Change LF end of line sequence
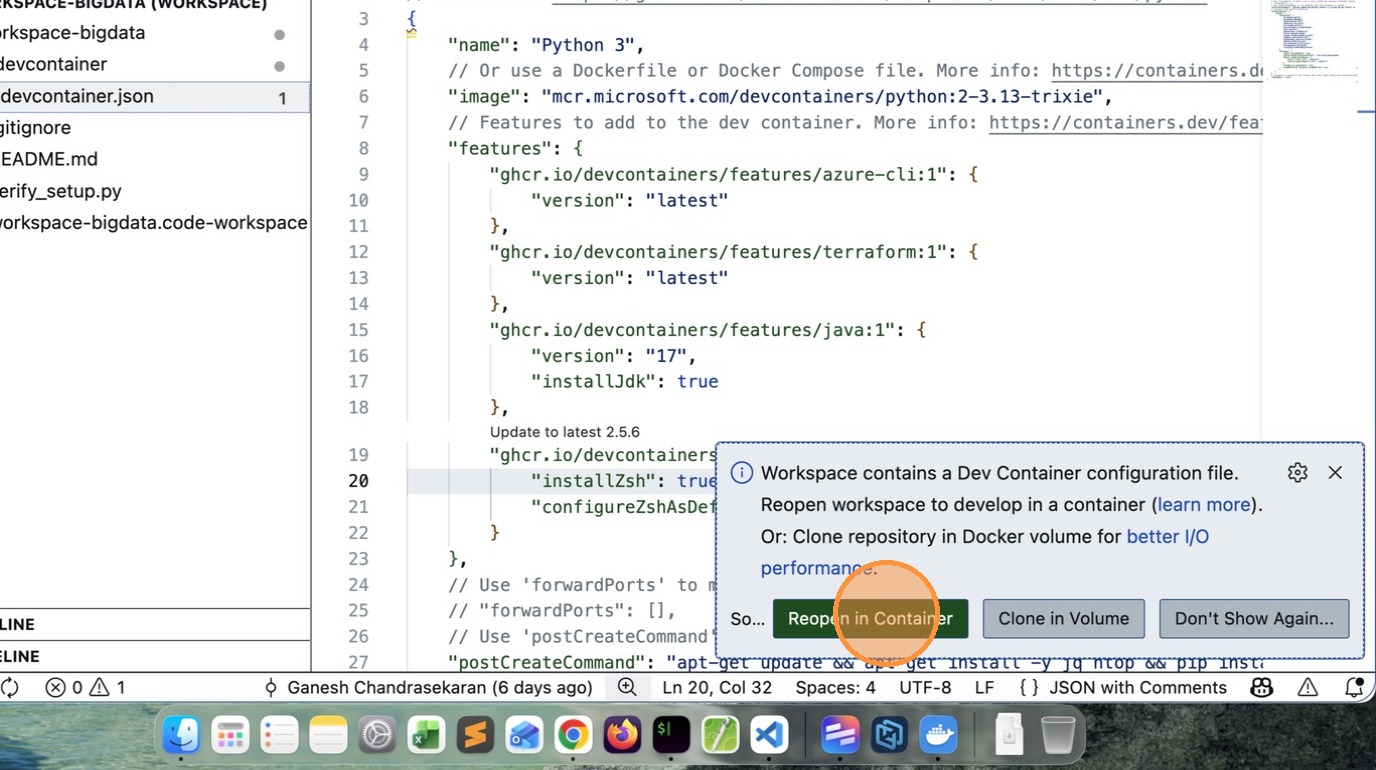This screenshot has height=770, width=1376. tap(985, 688)
